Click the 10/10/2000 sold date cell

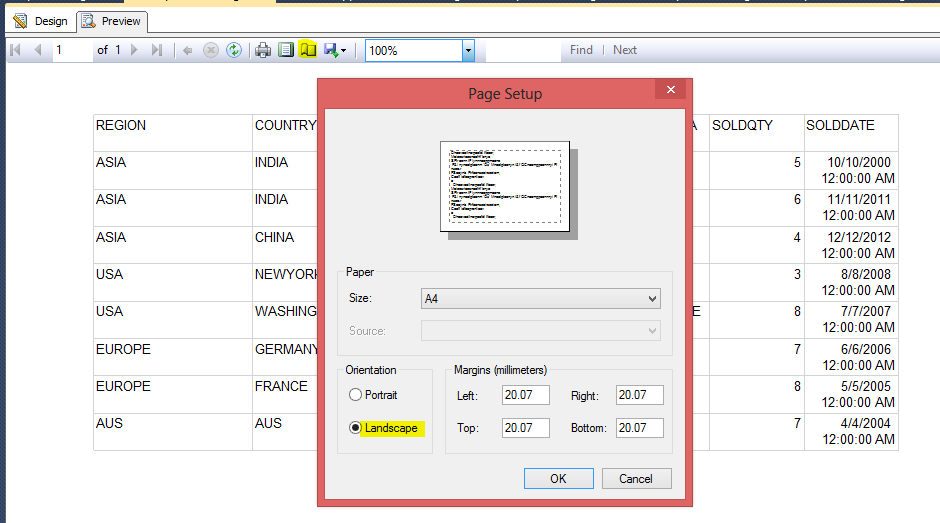[851, 170]
